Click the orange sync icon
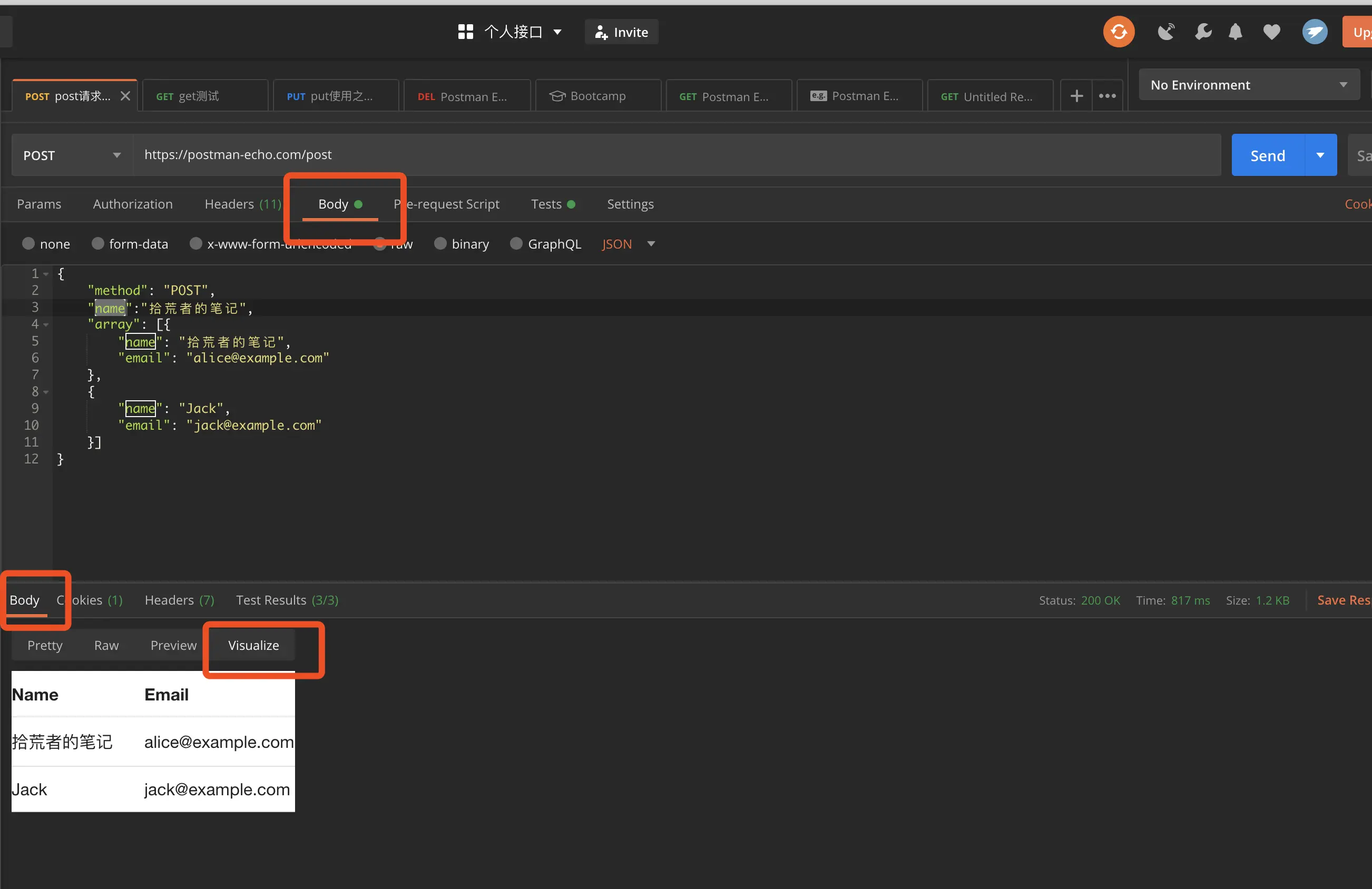The width and height of the screenshot is (1372, 889). click(x=1119, y=32)
